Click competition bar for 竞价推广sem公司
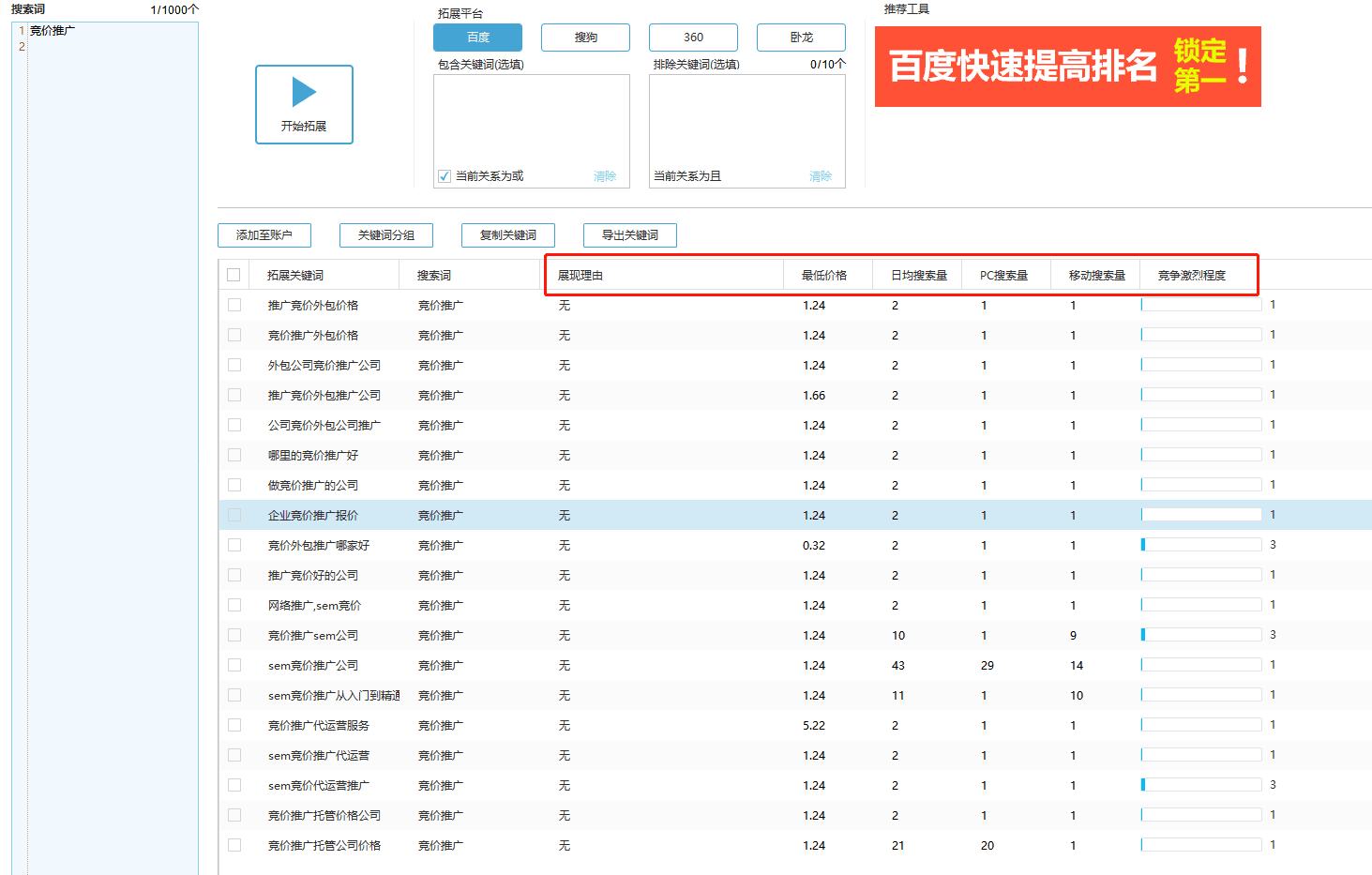 point(1200,635)
